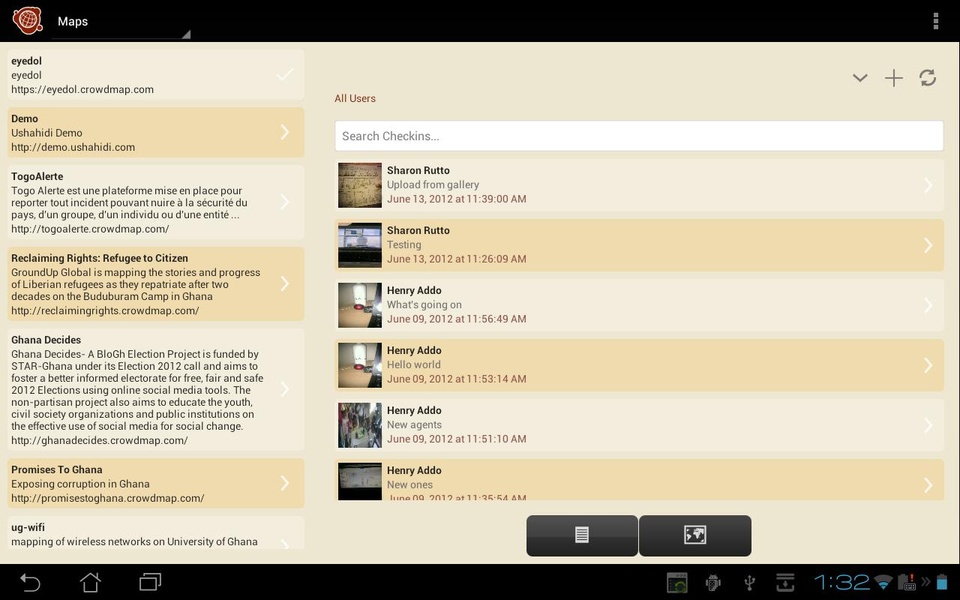This screenshot has width=960, height=600.
Task: Select the ug-wifi map entry
Action: (x=156, y=533)
